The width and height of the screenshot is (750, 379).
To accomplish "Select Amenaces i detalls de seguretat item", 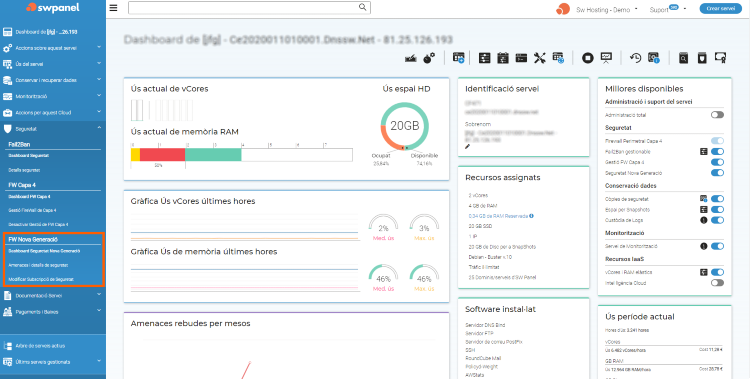I will (38, 265).
